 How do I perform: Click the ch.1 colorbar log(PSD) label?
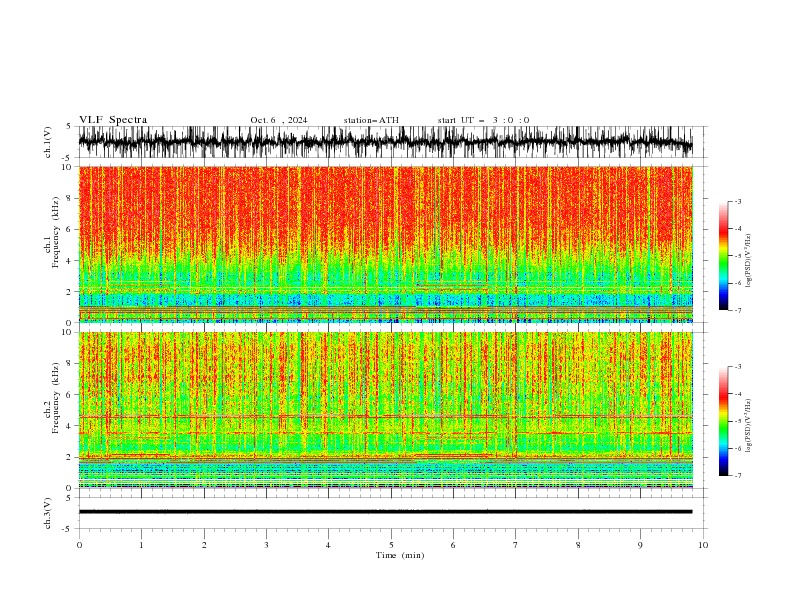pyautogui.click(x=748, y=261)
